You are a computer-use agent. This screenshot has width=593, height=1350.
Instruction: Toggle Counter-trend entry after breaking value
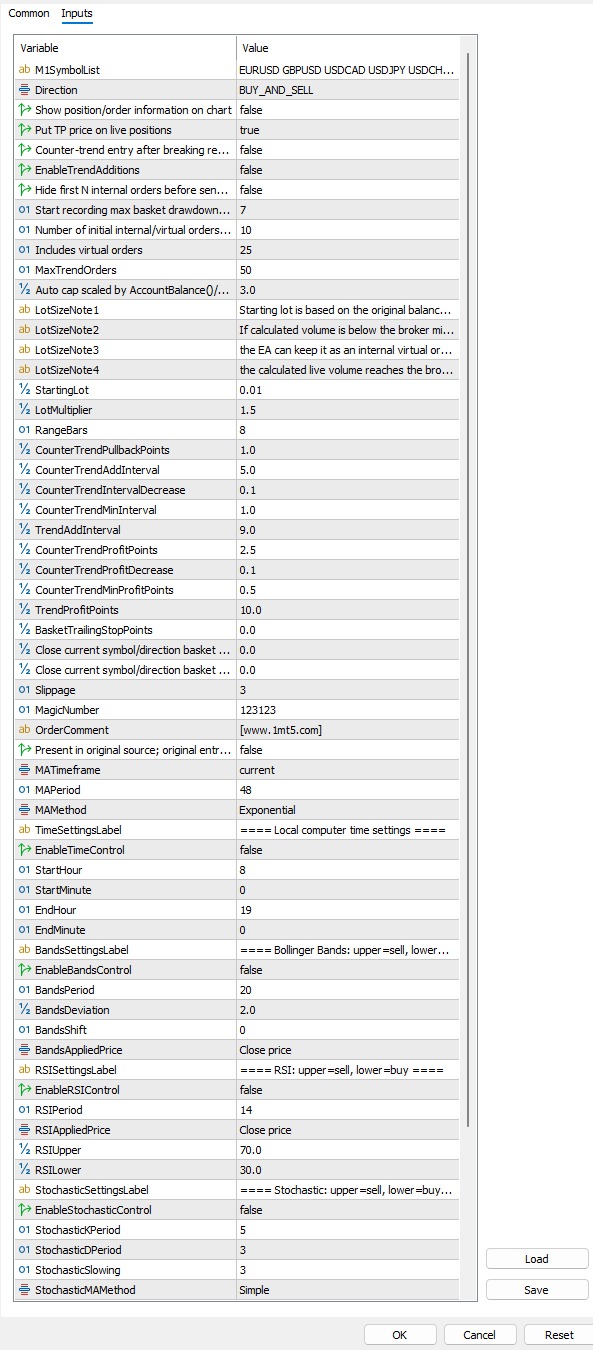tap(347, 150)
